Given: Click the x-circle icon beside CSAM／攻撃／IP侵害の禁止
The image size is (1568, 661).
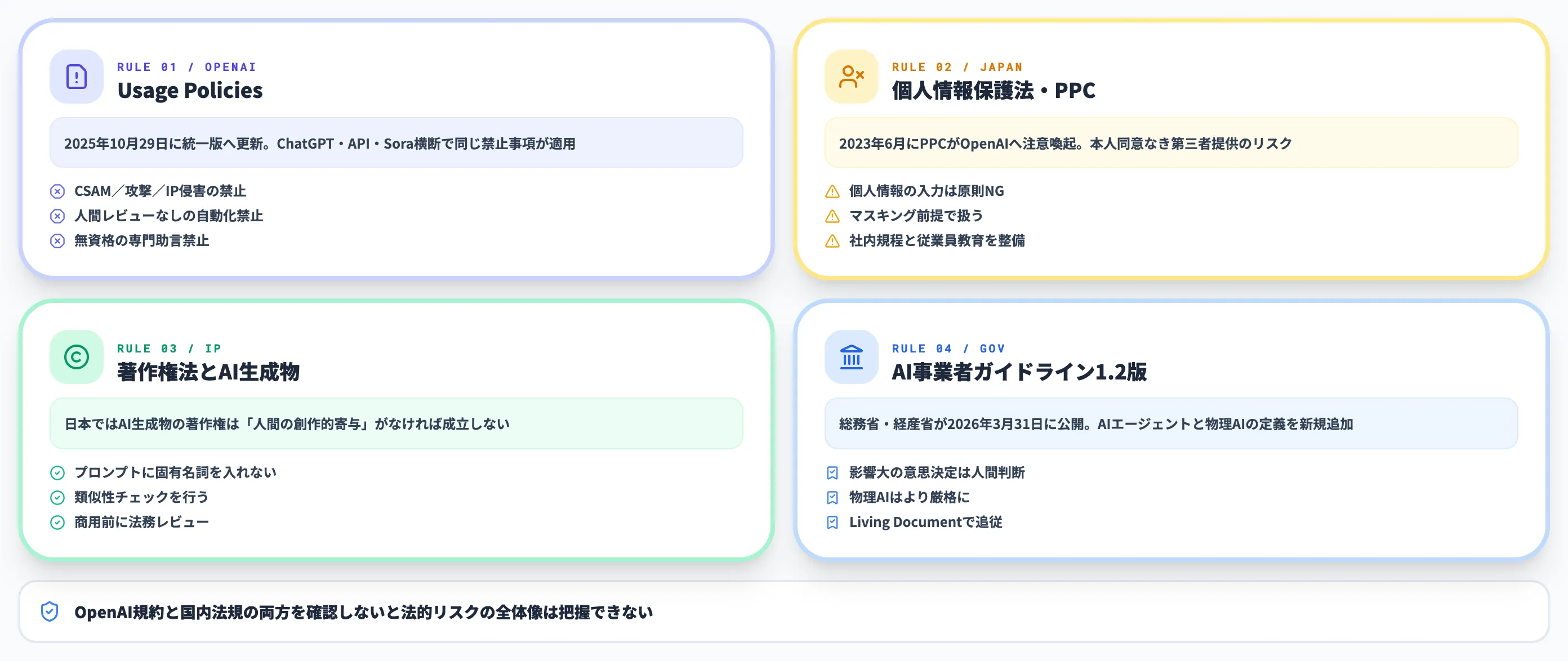Looking at the screenshot, I should [x=57, y=192].
